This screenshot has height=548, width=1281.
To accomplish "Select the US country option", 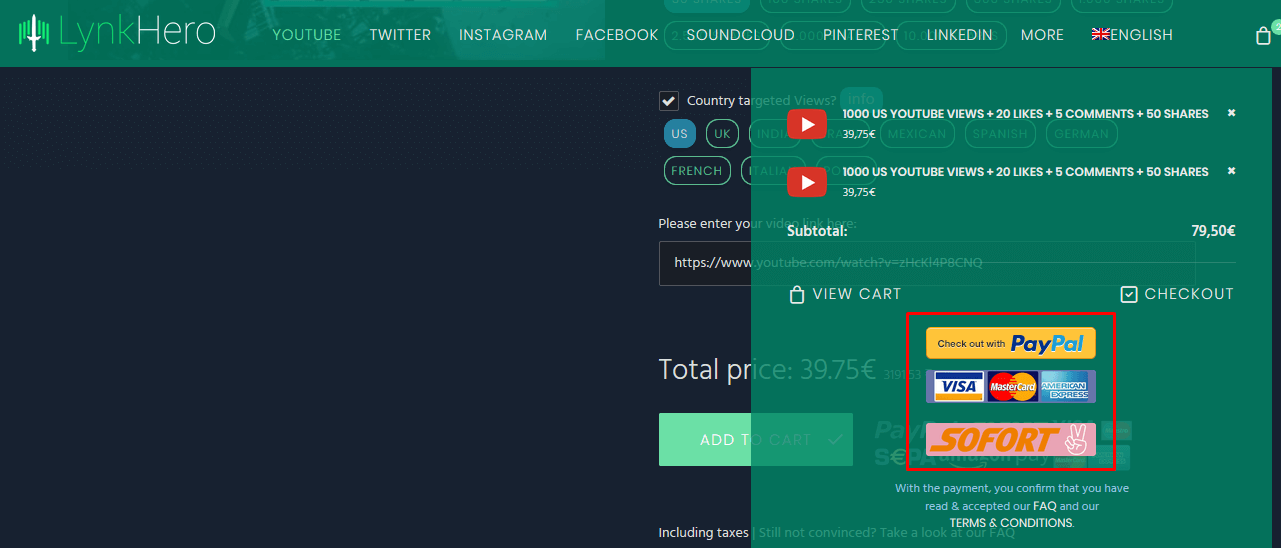I will [x=680, y=134].
